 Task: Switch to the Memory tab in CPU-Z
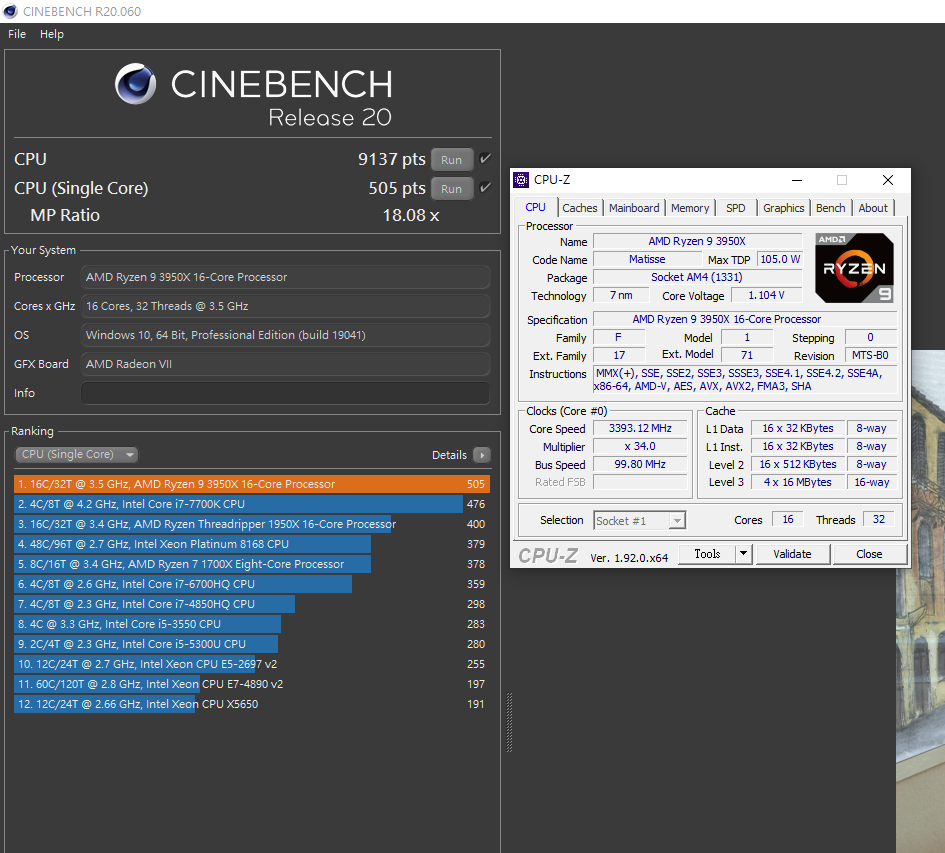(690, 208)
